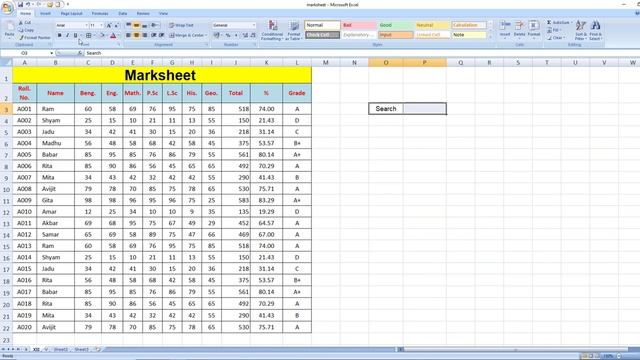Click AutoSum in Editing group
Viewport: 640px width, 360px height.
tap(559, 22)
